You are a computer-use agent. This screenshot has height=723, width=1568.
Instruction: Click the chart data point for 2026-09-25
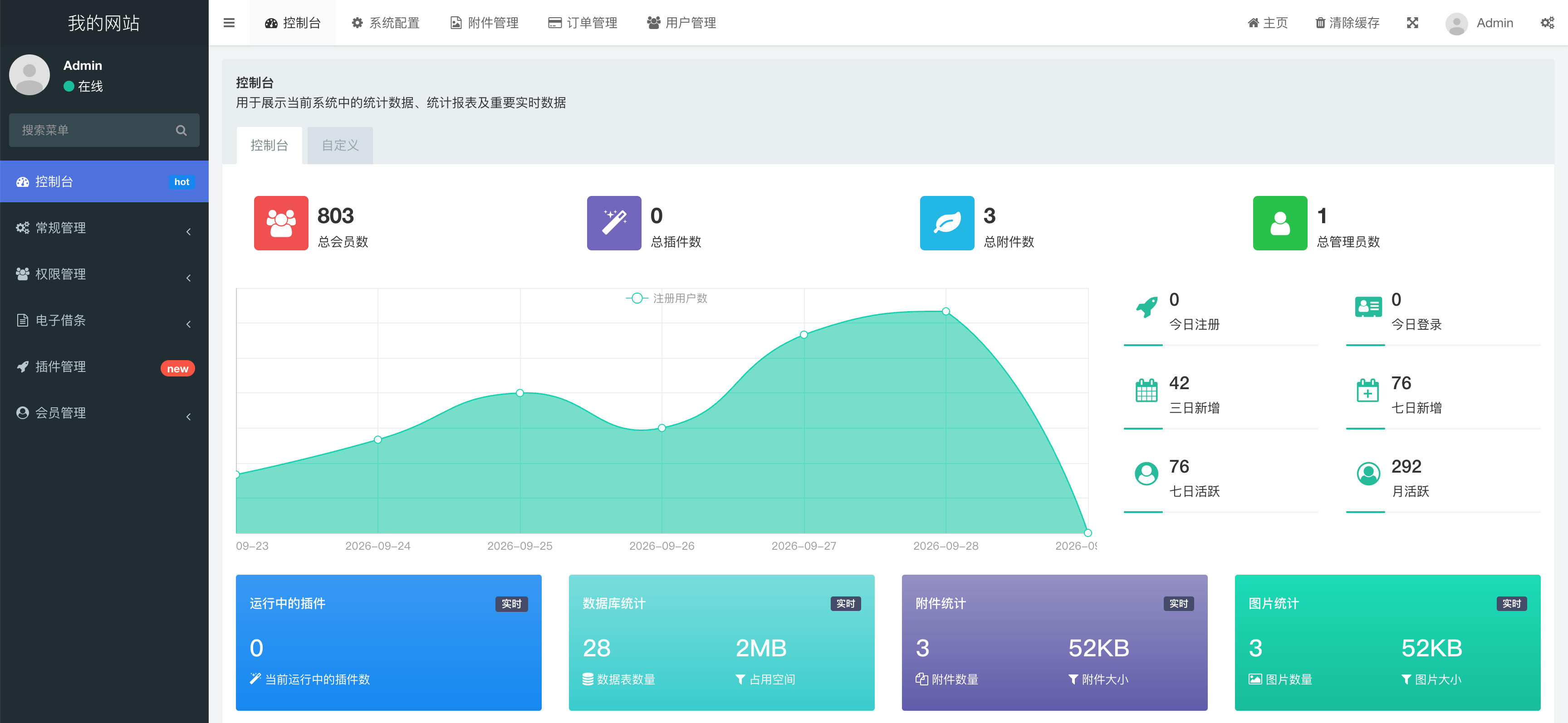520,393
